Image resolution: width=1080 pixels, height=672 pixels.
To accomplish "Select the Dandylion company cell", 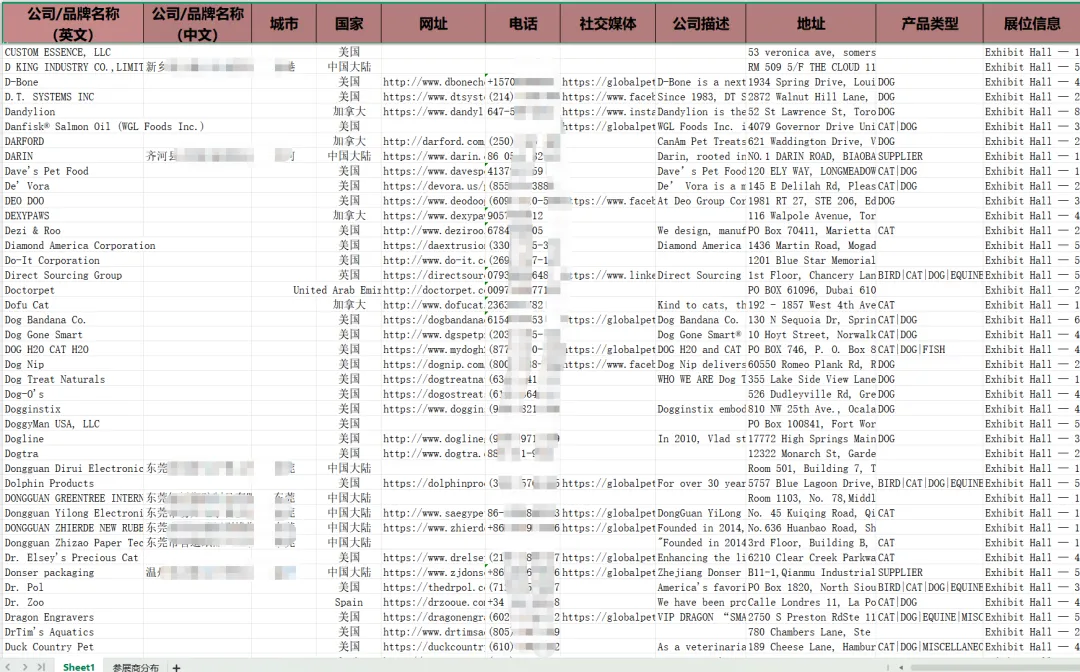I will [x=73, y=112].
